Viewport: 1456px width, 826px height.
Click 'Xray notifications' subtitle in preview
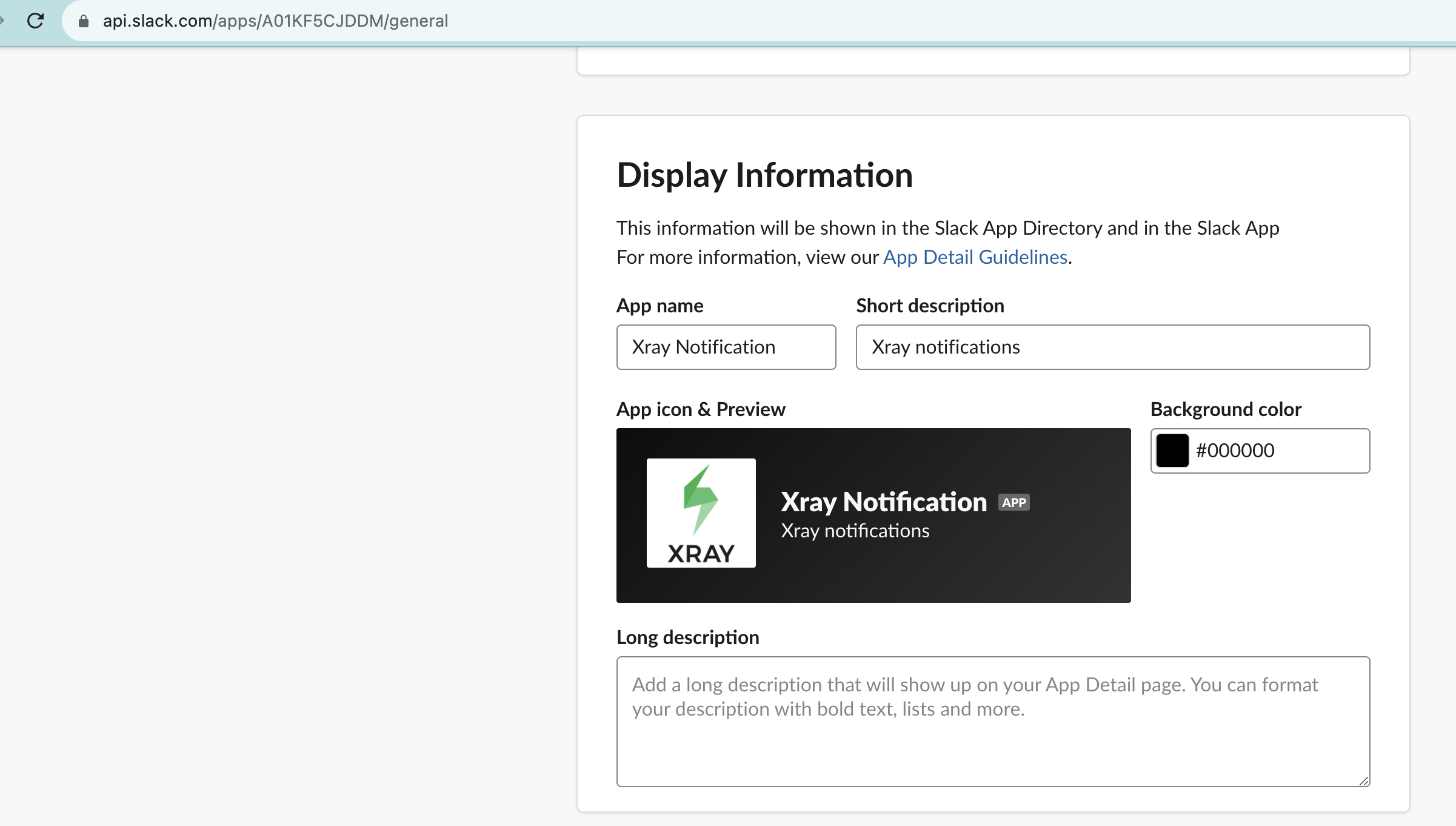855,531
